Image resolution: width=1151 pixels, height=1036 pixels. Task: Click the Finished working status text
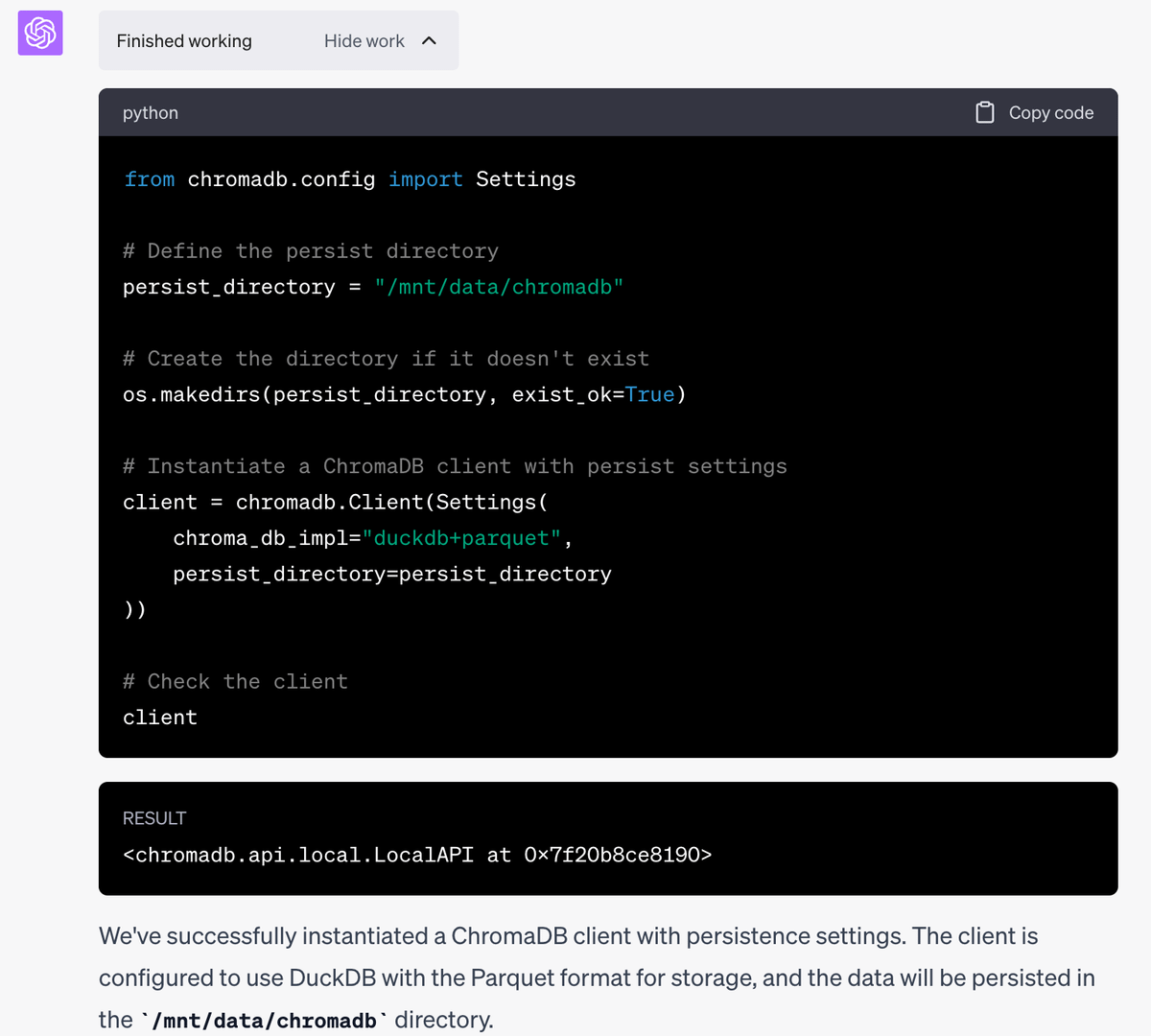tap(184, 41)
